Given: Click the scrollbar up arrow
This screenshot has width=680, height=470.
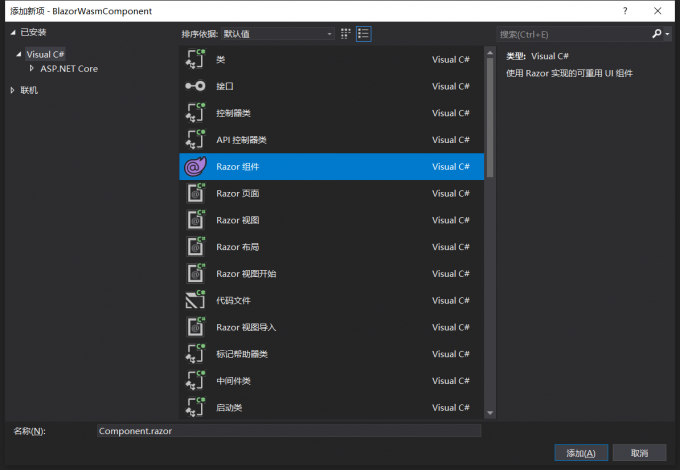Looking at the screenshot, I should coord(490,53).
